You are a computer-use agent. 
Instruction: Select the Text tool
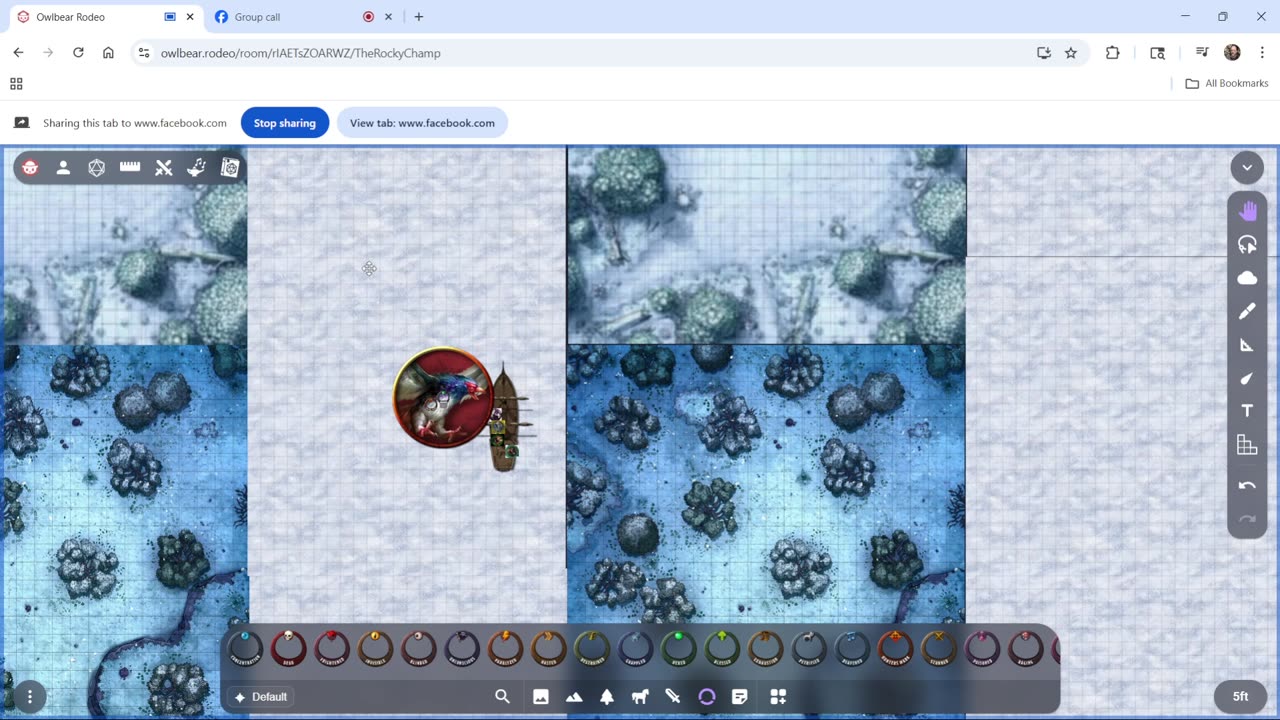click(x=1247, y=411)
